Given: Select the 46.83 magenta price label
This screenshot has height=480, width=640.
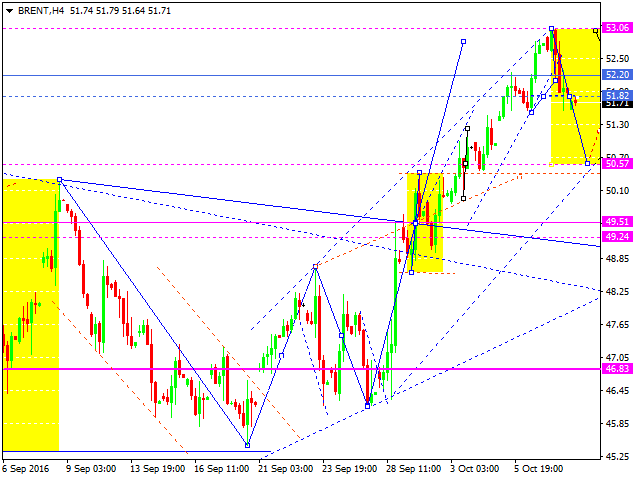Looking at the screenshot, I should 618,369.
